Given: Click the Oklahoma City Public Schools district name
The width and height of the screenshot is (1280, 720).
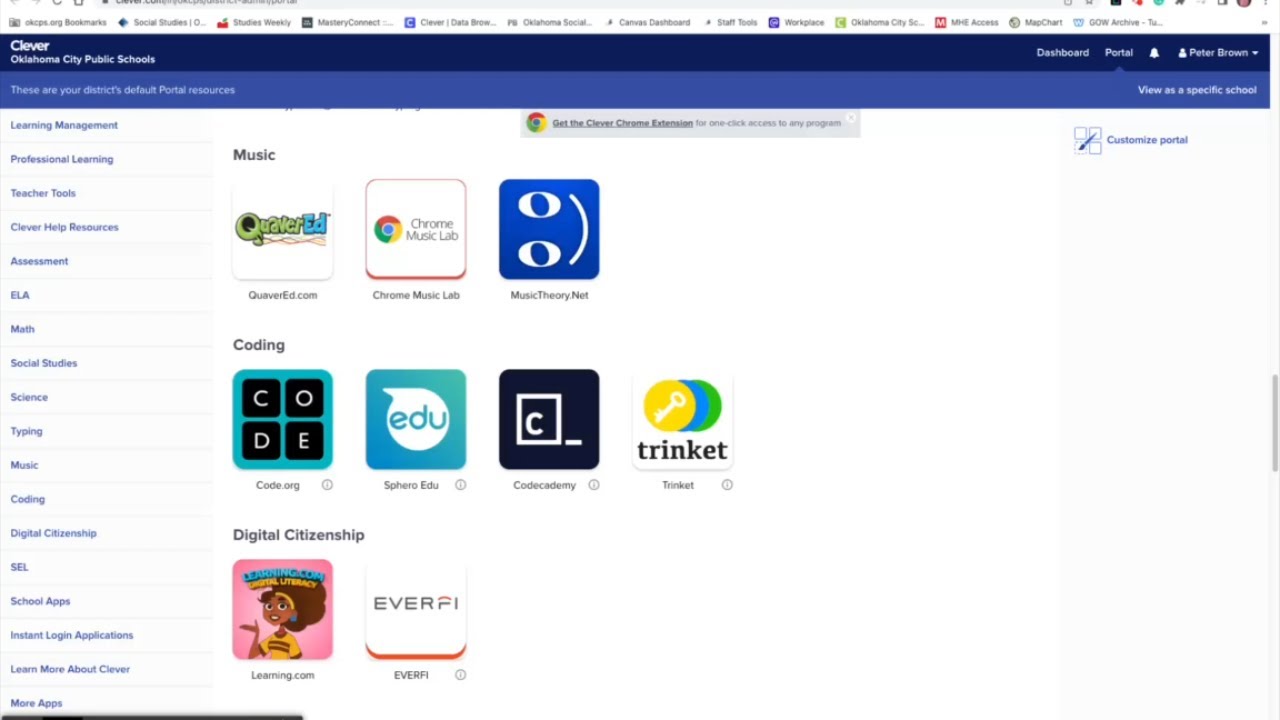Looking at the screenshot, I should pyautogui.click(x=82, y=59).
